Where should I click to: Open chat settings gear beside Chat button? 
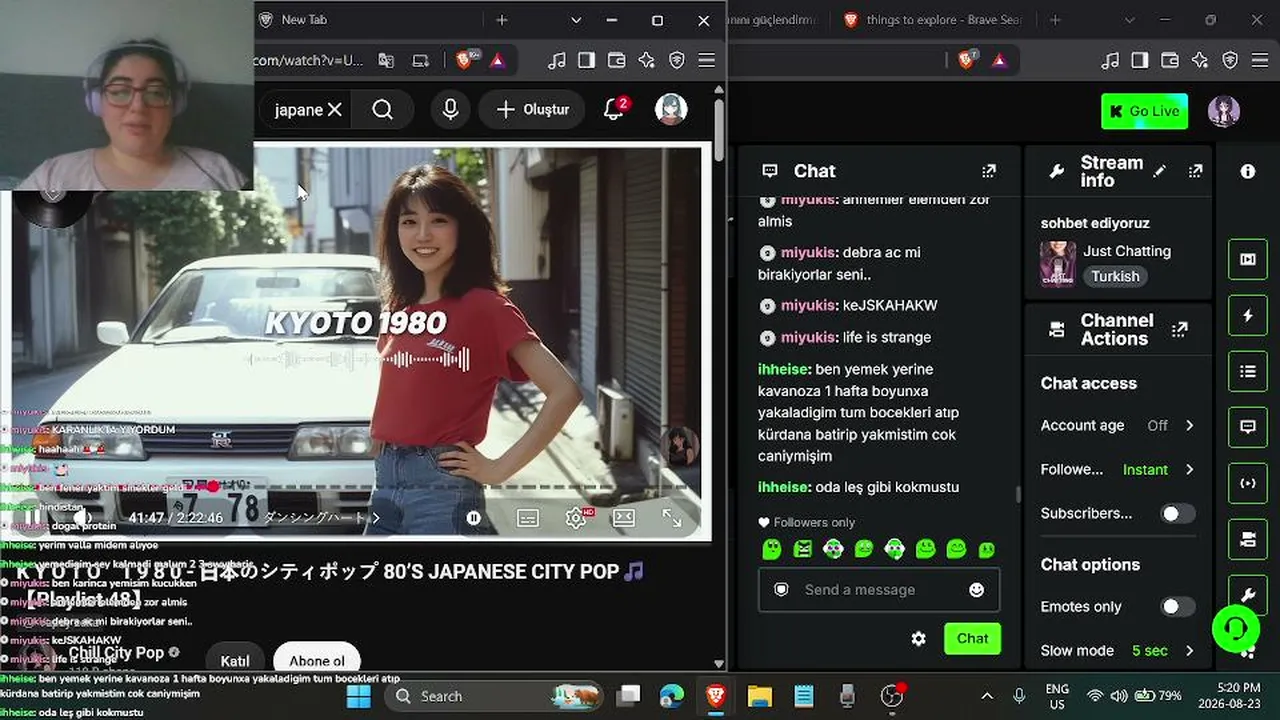pos(919,639)
